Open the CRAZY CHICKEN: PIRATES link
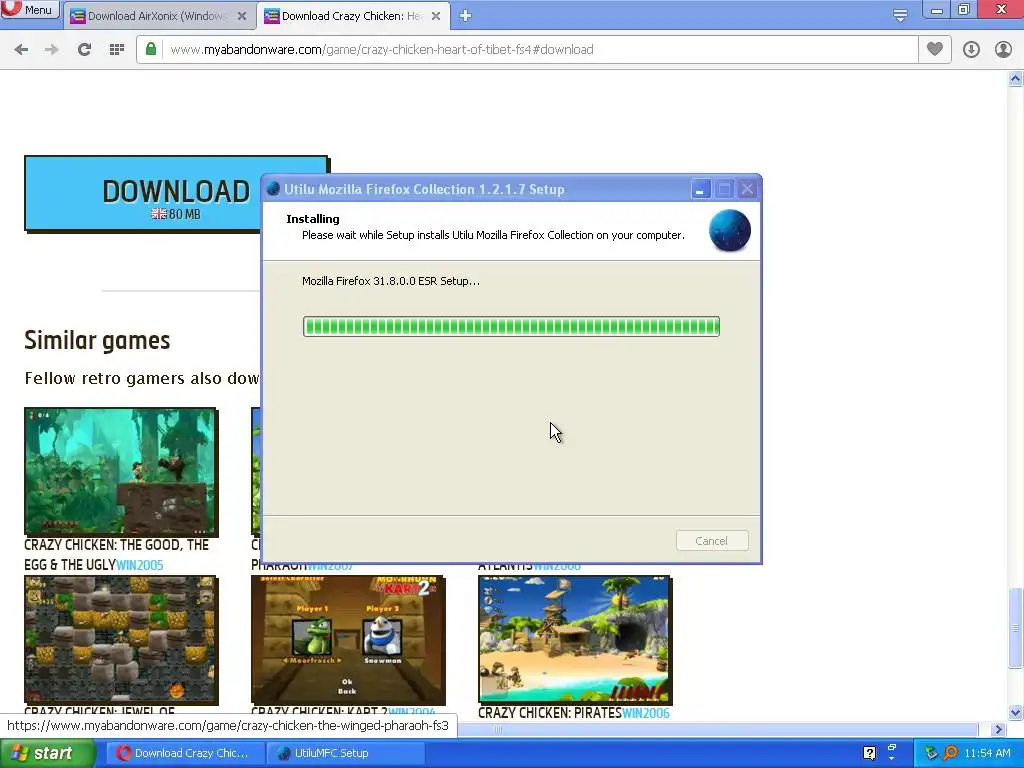 [x=550, y=713]
